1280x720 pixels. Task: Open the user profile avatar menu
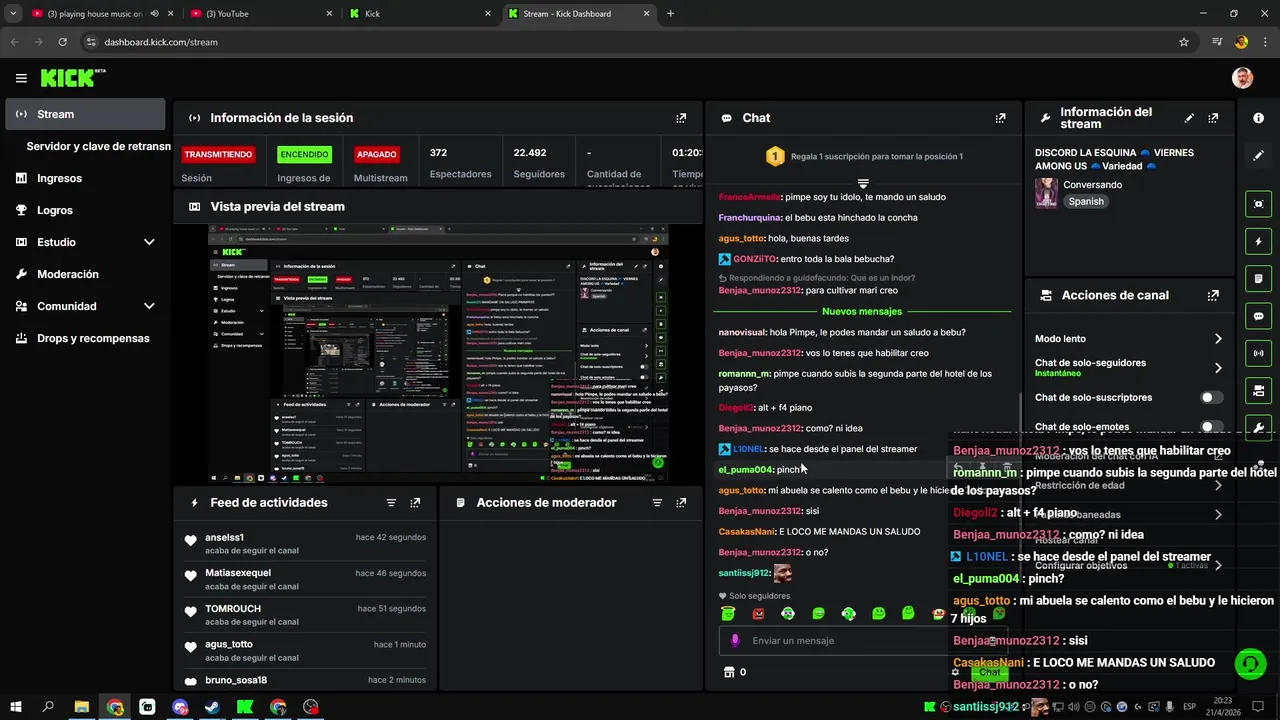coord(1242,78)
